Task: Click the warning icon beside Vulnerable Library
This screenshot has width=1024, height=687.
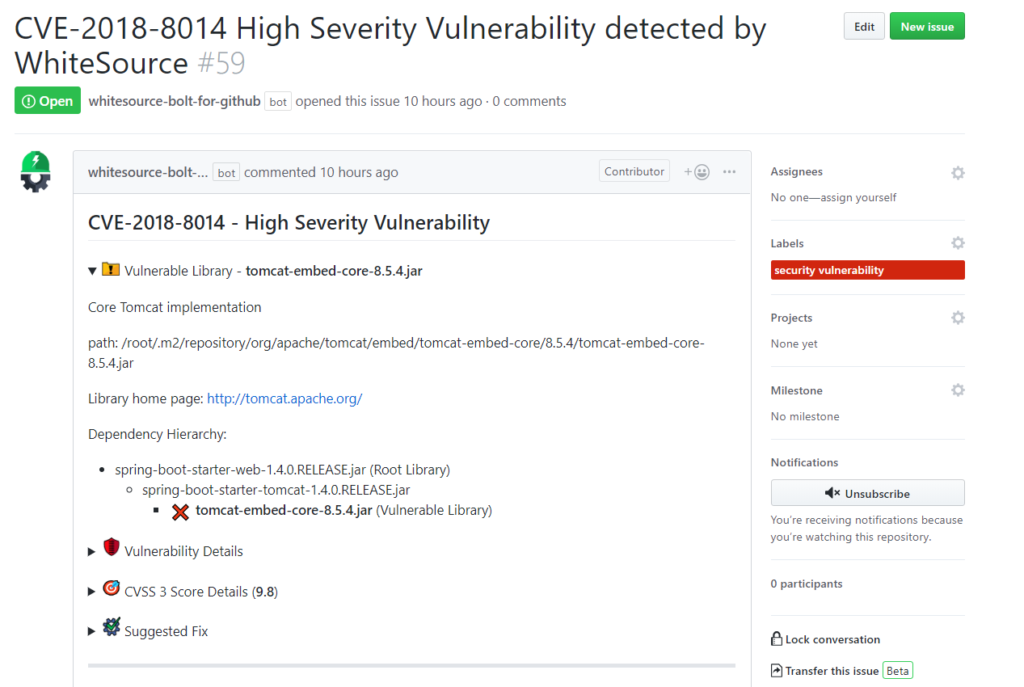Action: click(x=110, y=269)
